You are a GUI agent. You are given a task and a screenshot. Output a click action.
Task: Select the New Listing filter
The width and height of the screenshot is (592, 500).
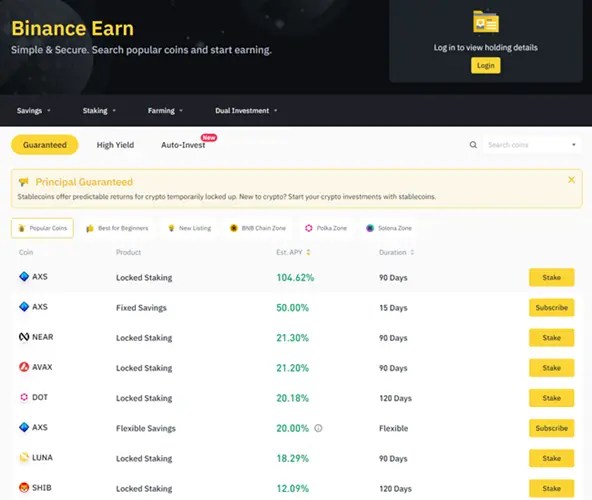[x=189, y=228]
